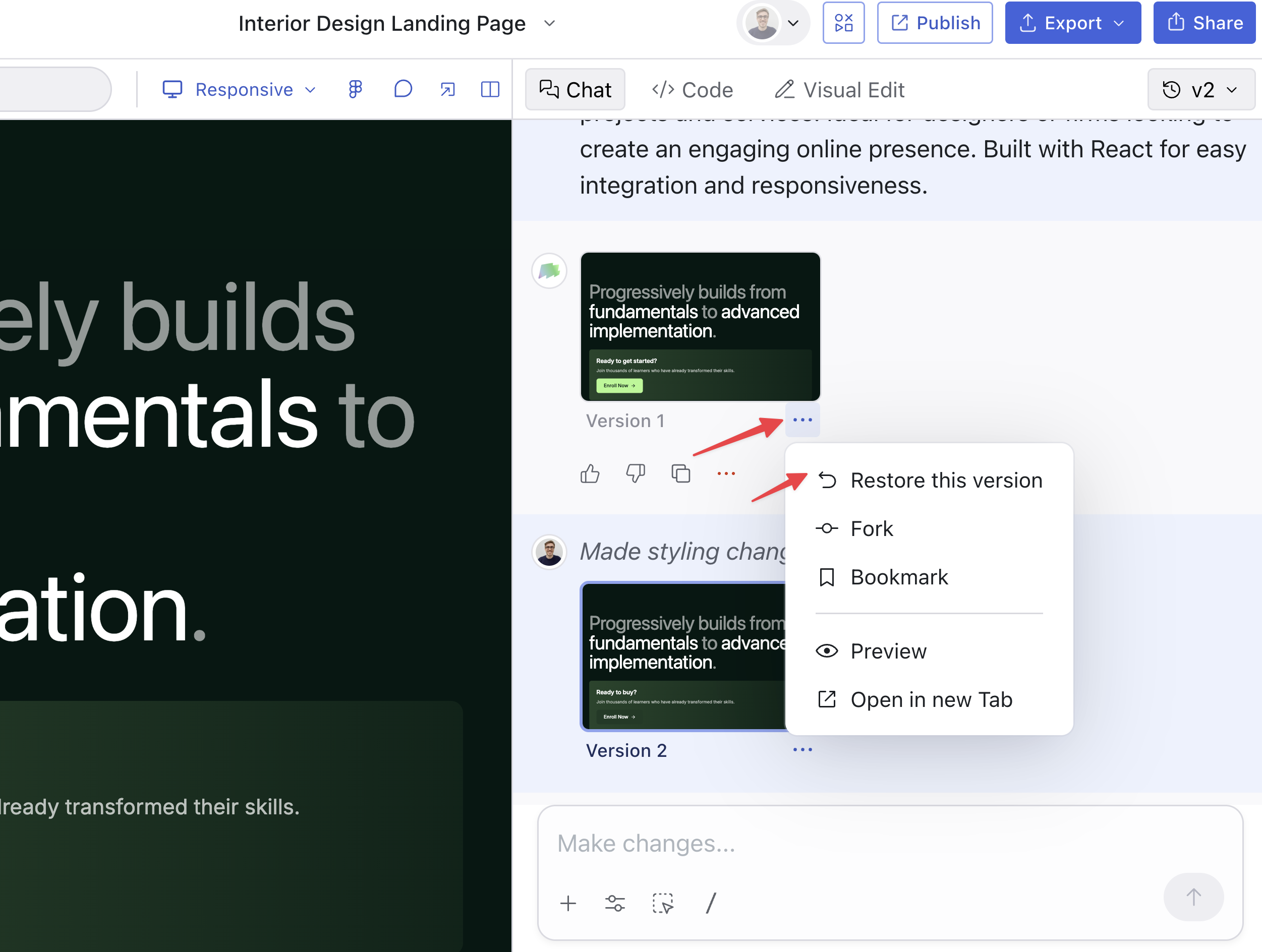Click the slash command icon
Viewport: 1262px width, 952px height.
coord(710,904)
